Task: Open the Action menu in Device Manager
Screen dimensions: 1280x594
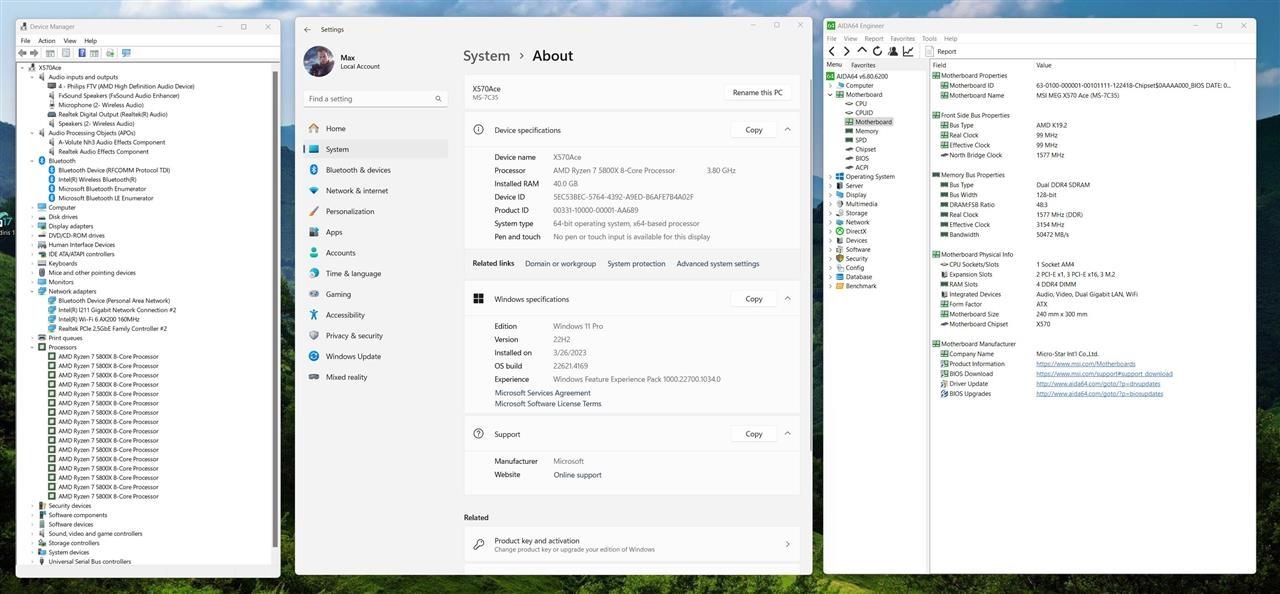Action: click(x=46, y=41)
